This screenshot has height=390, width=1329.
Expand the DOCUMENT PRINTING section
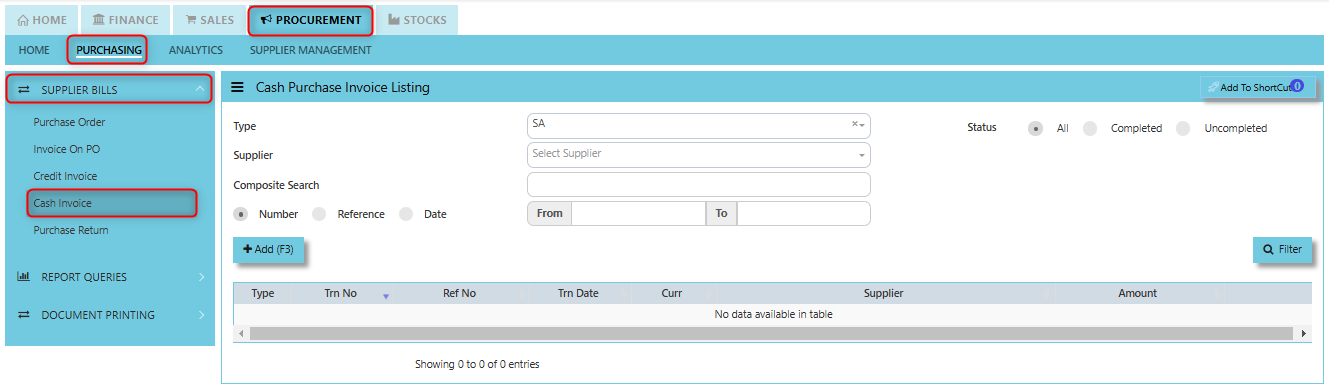110,315
